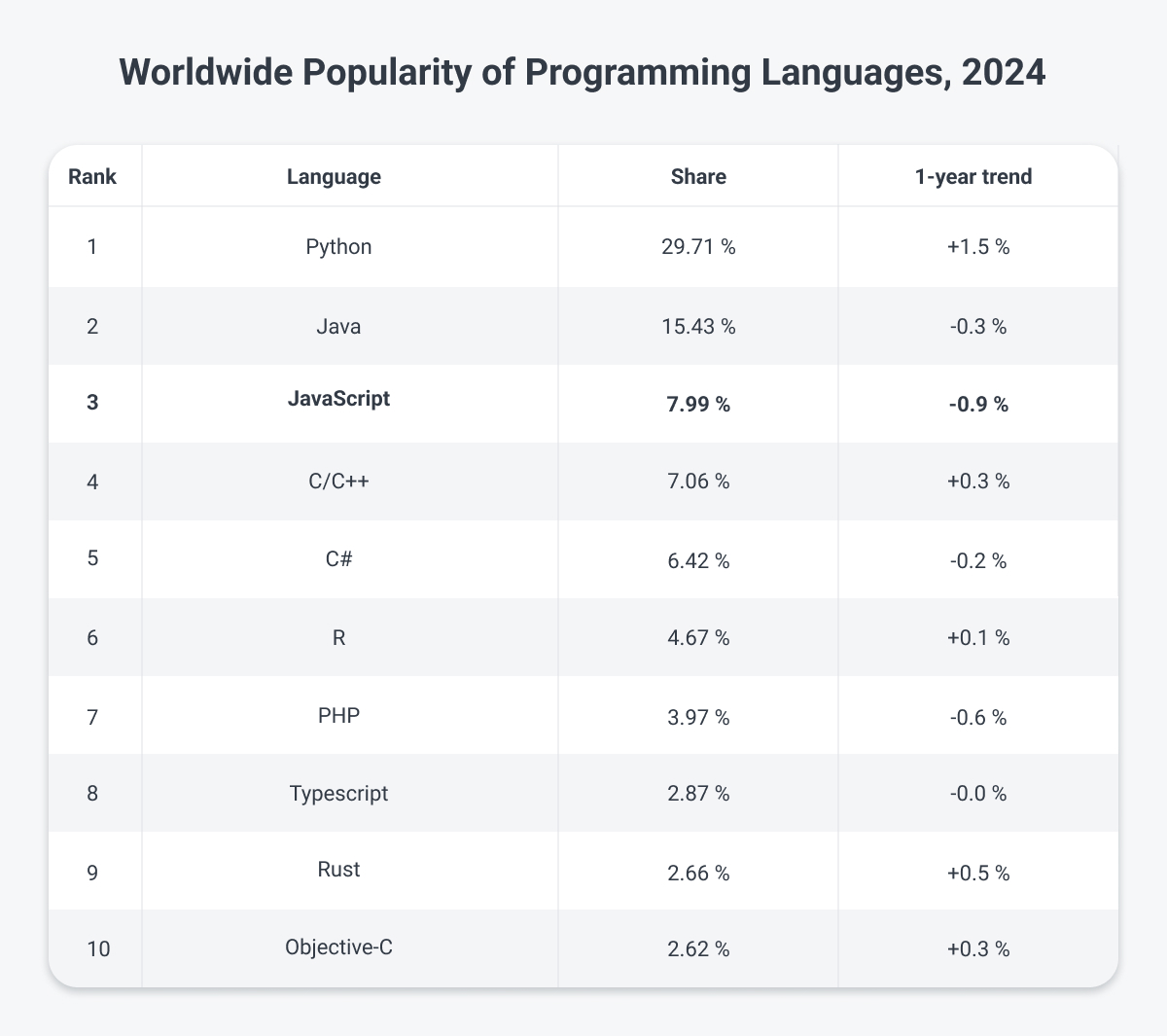Click the table title text

coord(583,72)
